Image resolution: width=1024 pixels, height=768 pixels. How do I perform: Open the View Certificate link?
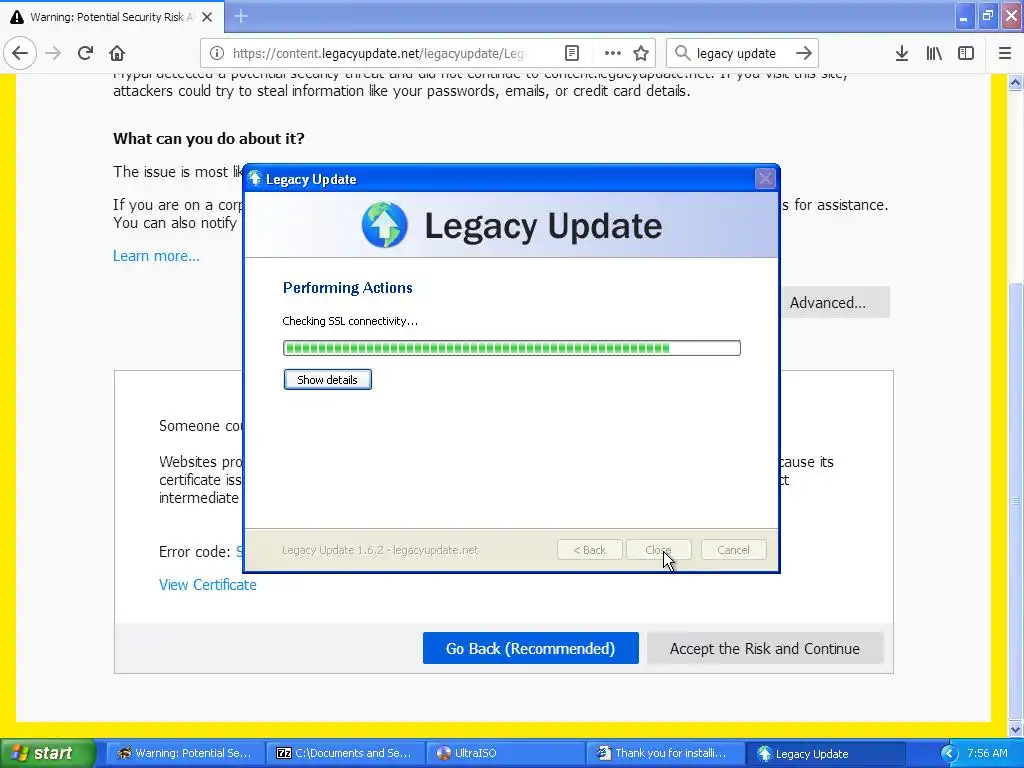208,585
